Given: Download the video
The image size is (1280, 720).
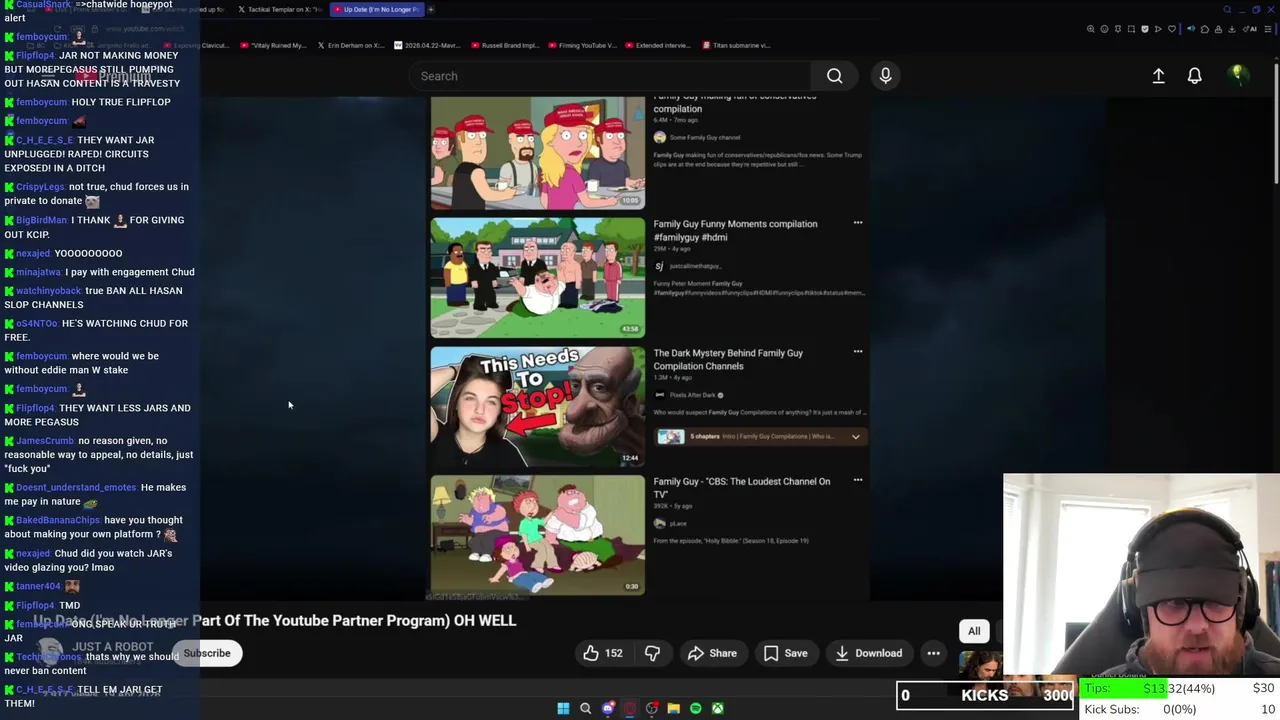Looking at the screenshot, I should click(868, 653).
